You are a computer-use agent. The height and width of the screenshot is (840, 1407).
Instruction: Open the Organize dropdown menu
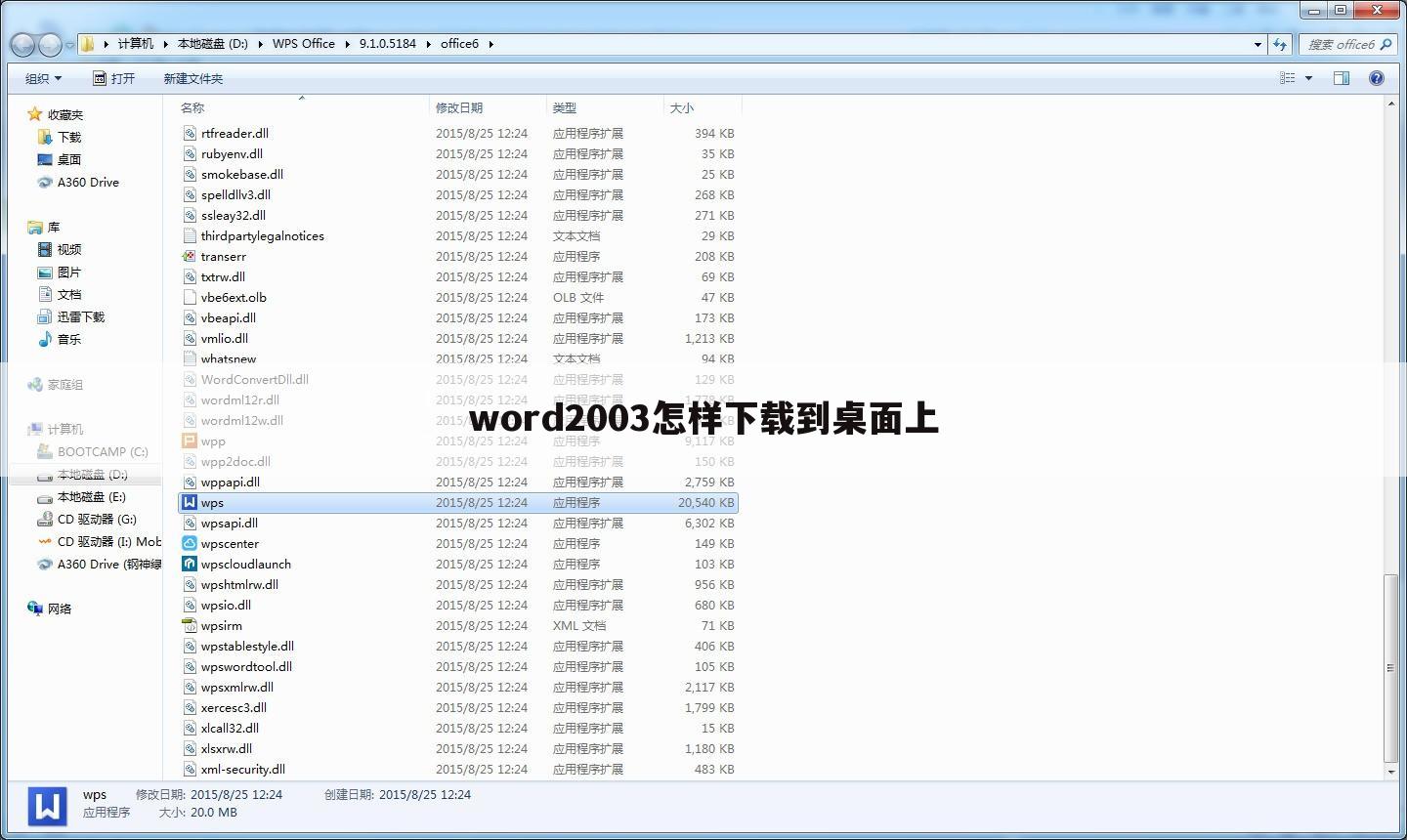tap(43, 78)
